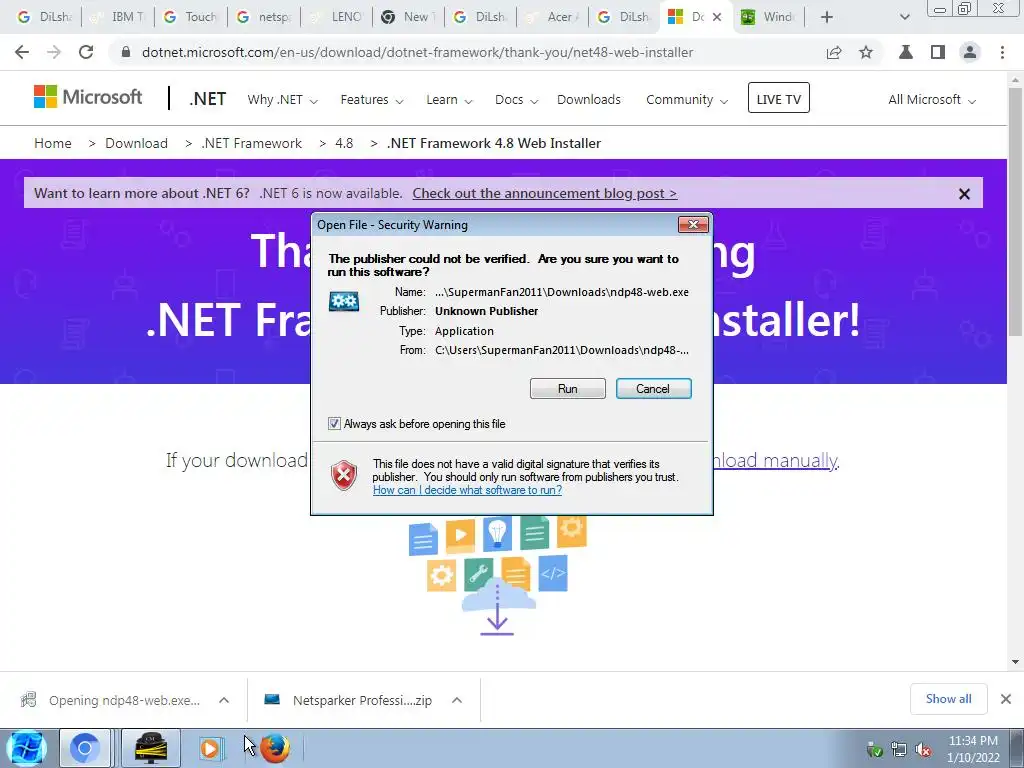The image size is (1024, 768).
Task: Go back with browser back arrow
Action: [x=22, y=52]
